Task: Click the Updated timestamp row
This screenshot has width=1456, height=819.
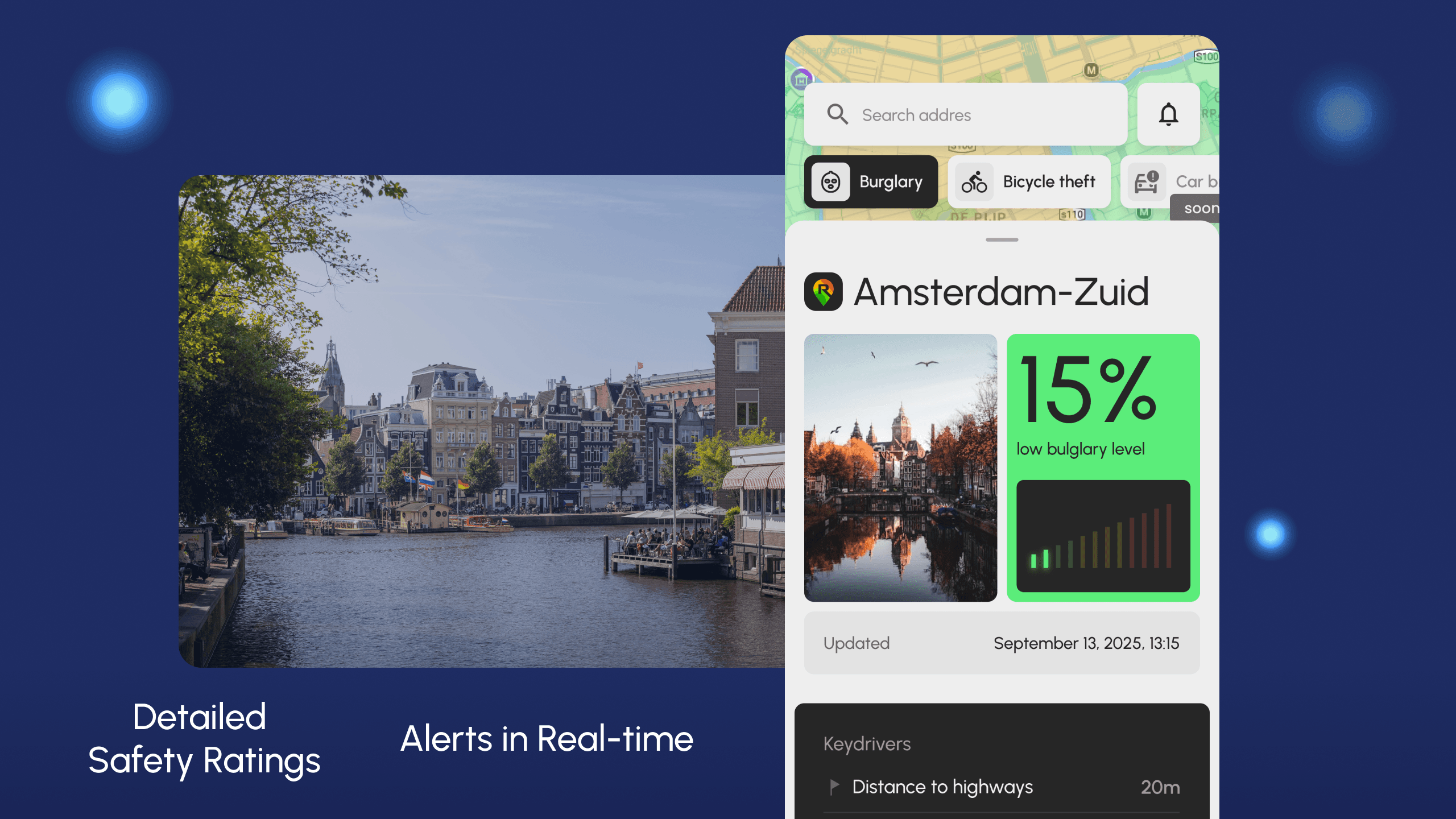Action: (x=1002, y=643)
